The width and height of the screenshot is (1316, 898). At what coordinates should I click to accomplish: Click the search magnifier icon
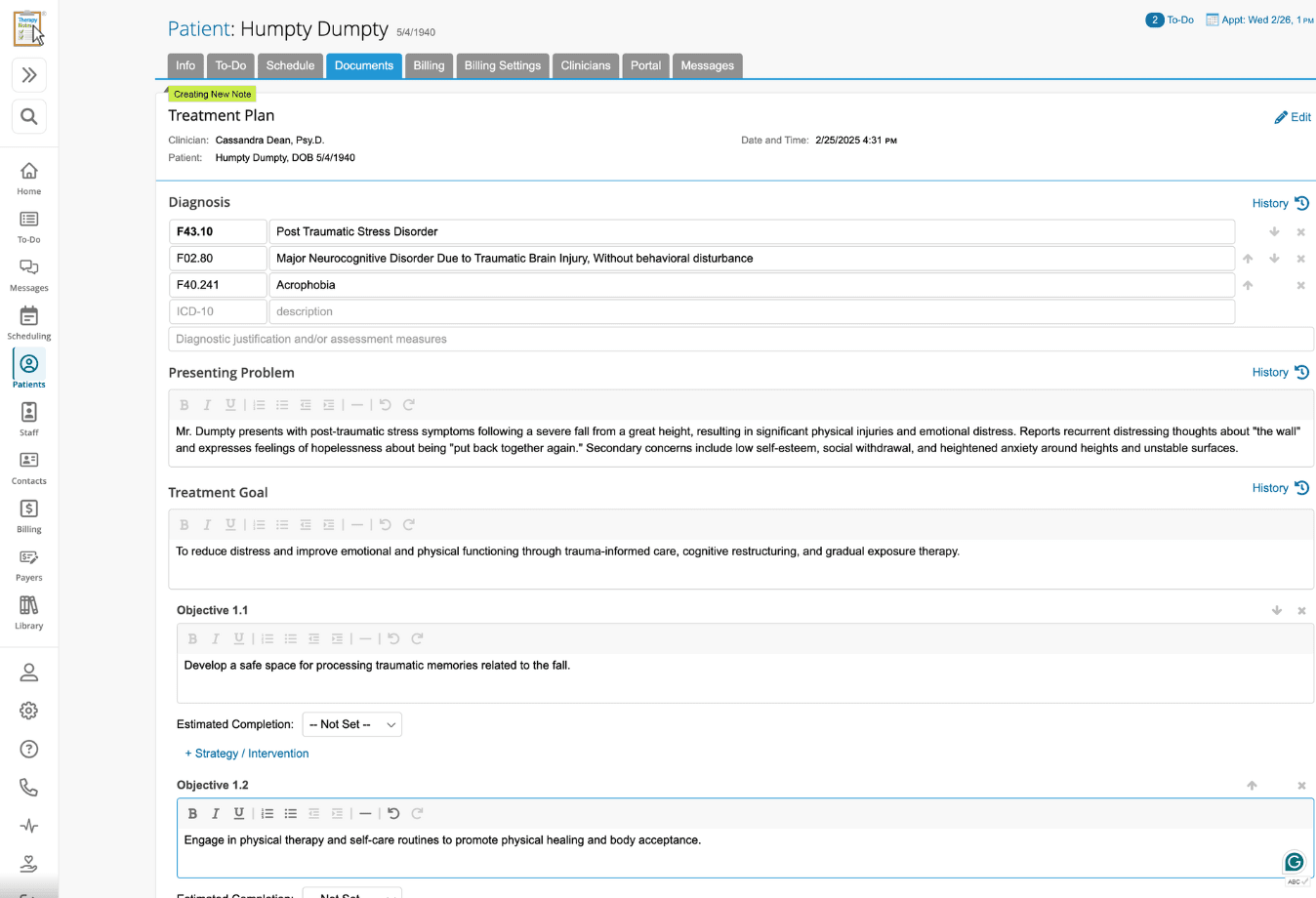(x=29, y=117)
